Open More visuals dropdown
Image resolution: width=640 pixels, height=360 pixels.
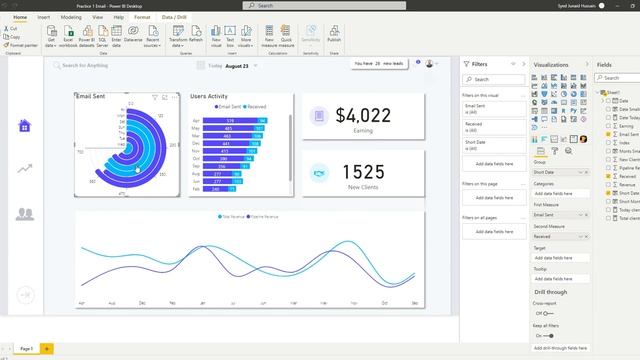click(x=246, y=36)
